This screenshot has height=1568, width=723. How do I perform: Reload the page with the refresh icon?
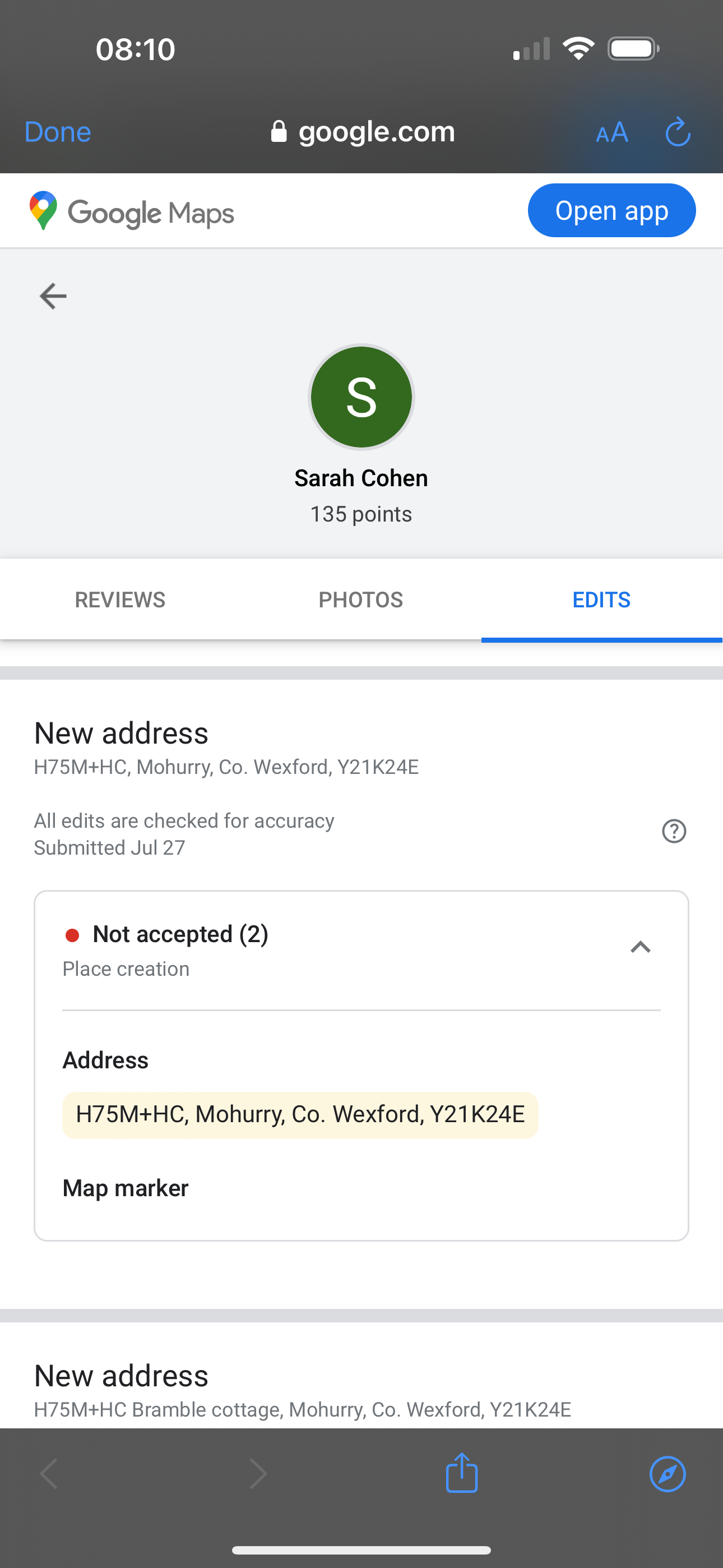coord(678,132)
